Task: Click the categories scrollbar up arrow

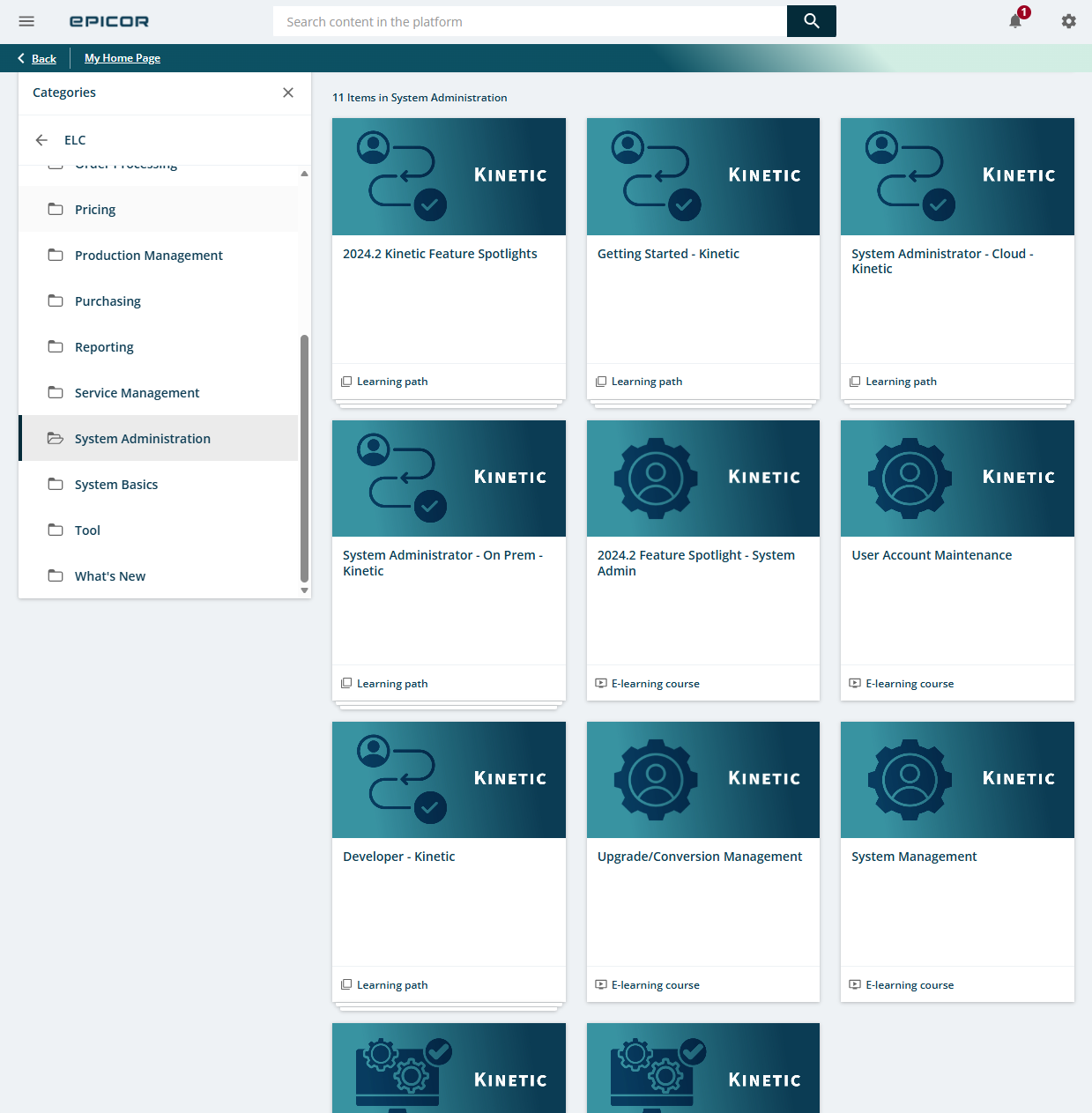Action: coord(304,174)
